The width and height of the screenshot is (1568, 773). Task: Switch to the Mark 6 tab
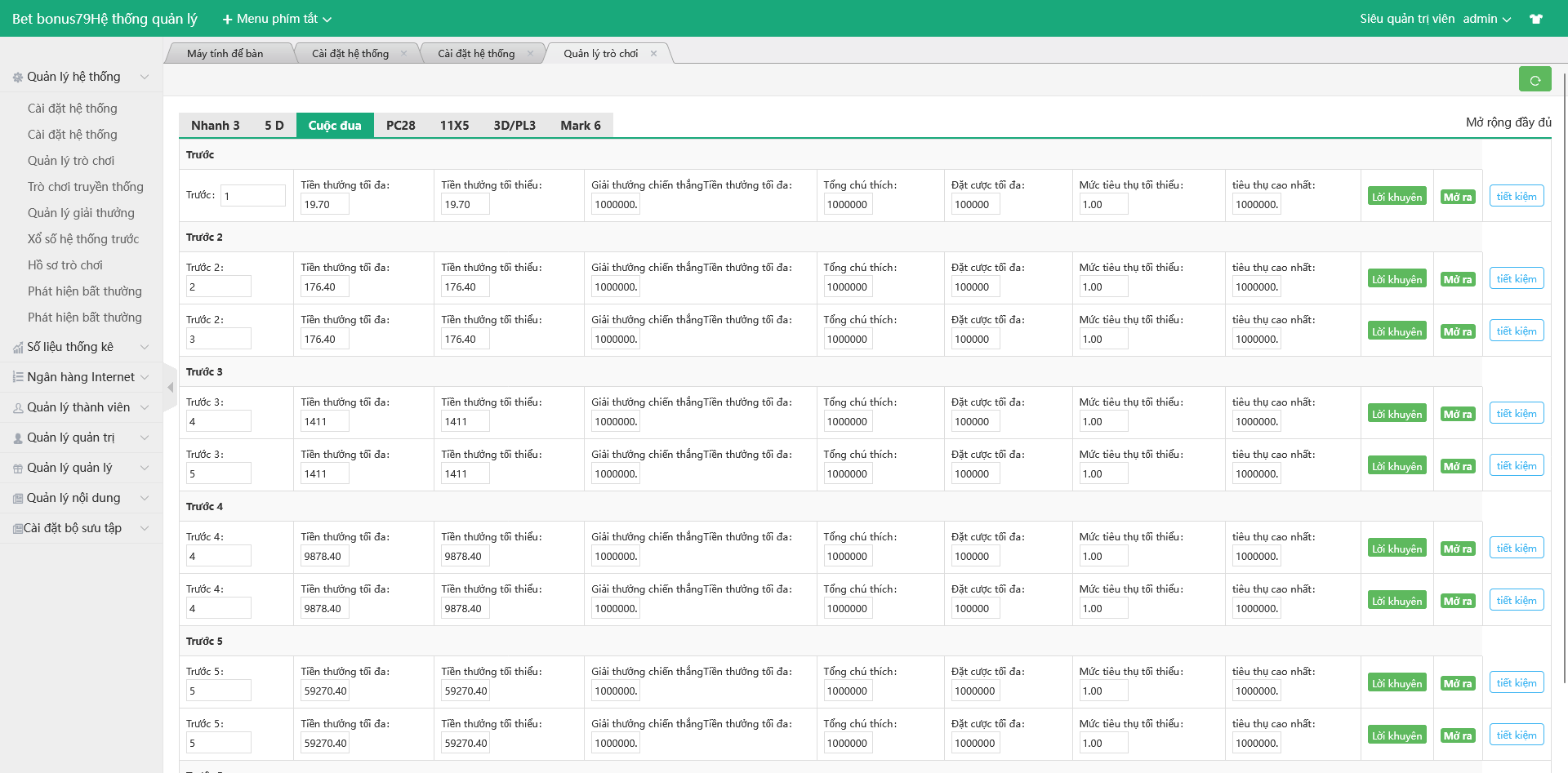pyautogui.click(x=580, y=126)
